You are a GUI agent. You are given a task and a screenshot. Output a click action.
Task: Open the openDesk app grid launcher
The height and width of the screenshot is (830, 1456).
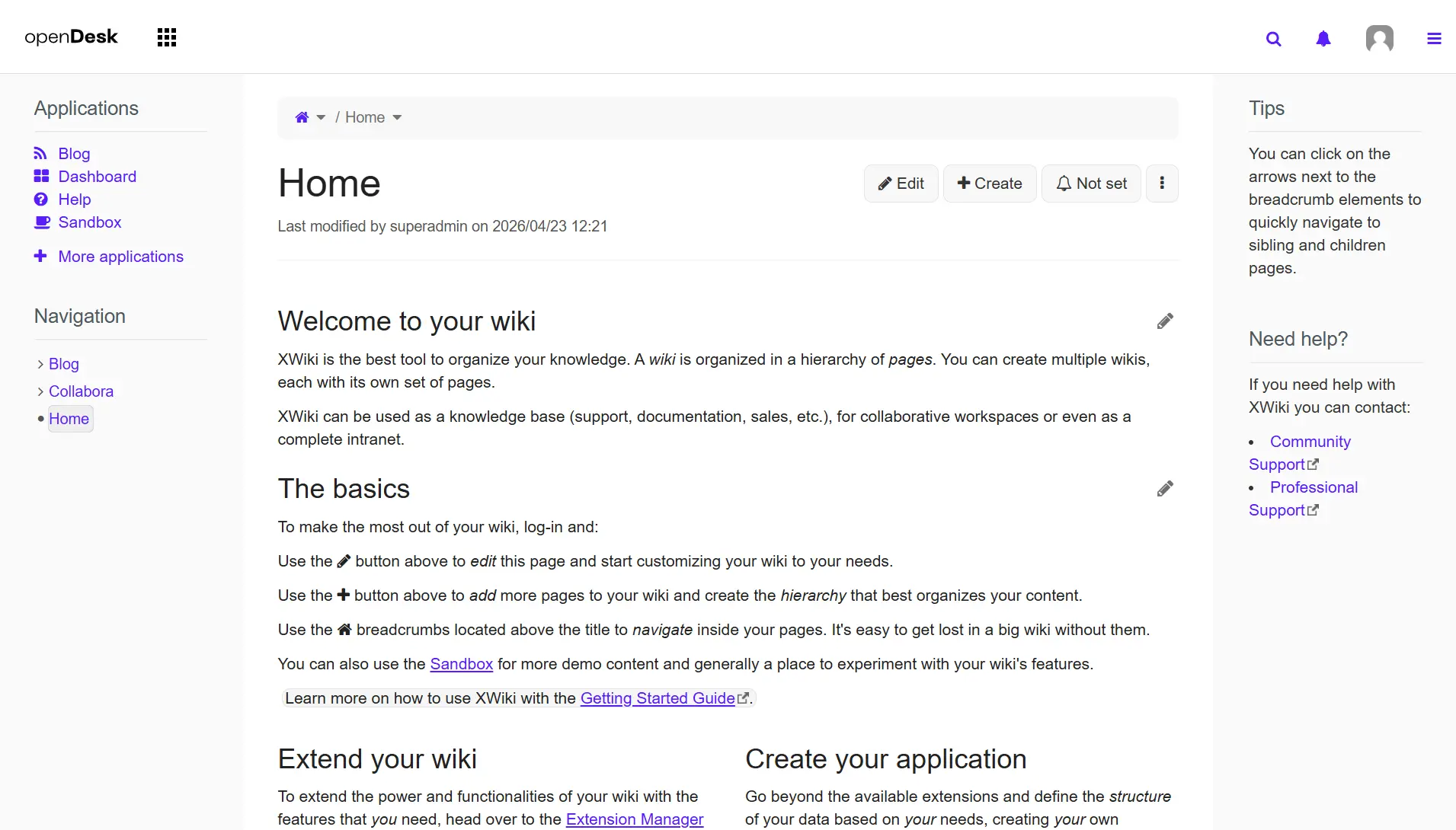click(x=167, y=37)
